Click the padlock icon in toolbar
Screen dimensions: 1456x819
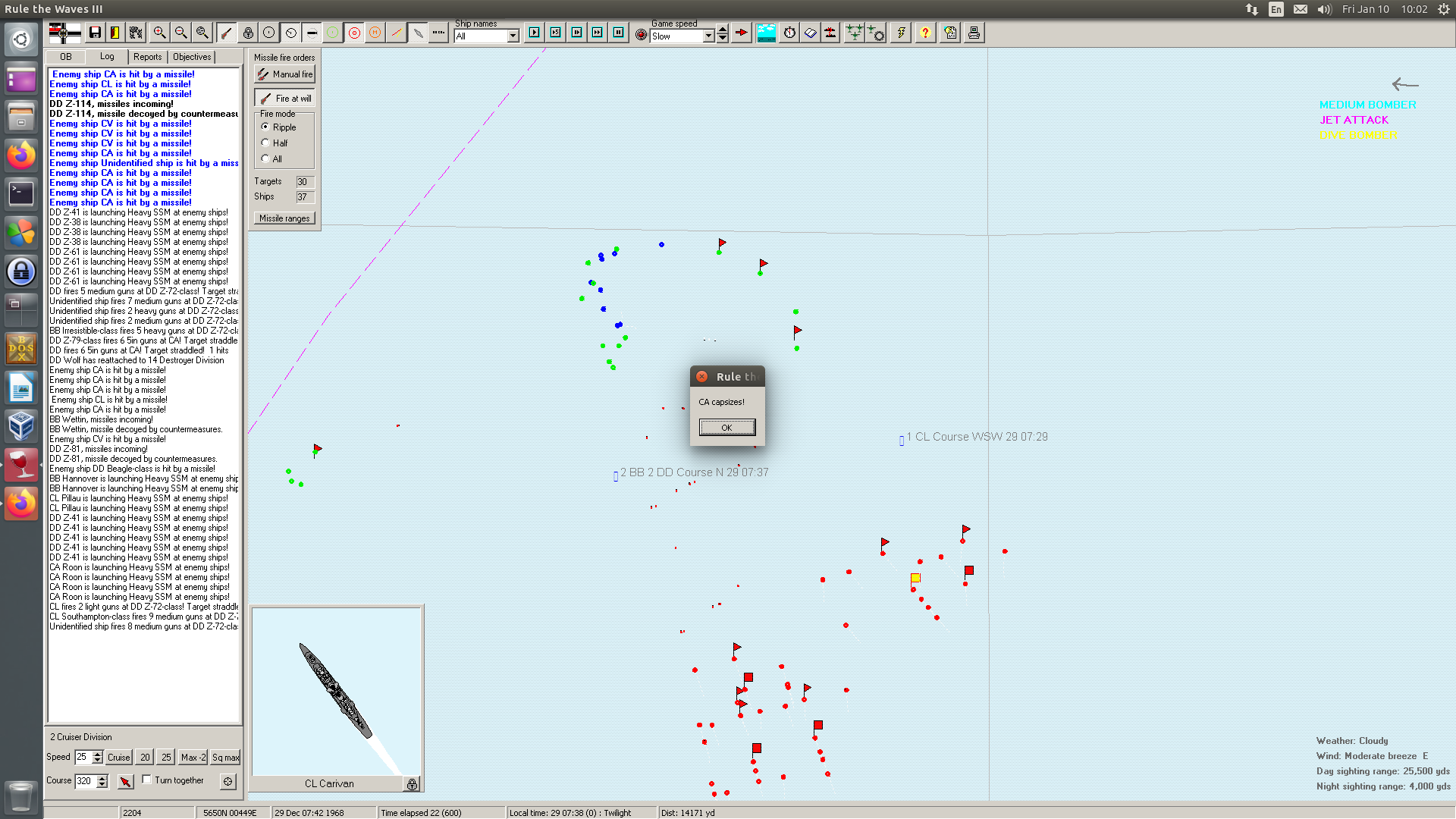[248, 33]
